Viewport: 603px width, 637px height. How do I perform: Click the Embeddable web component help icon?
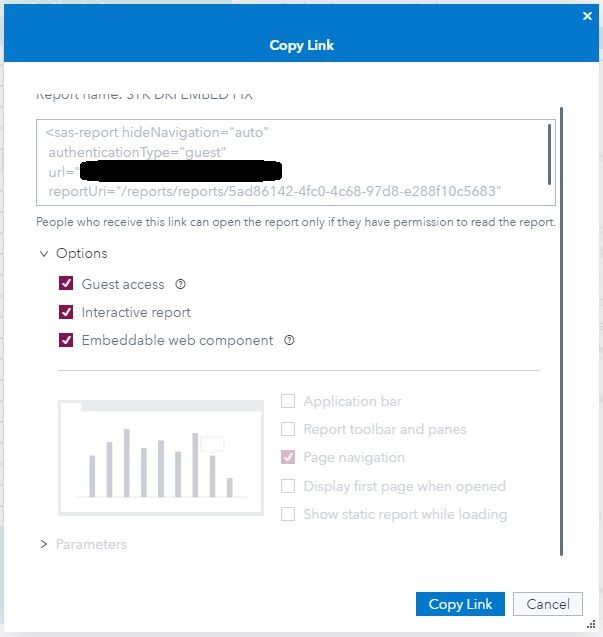tap(290, 340)
